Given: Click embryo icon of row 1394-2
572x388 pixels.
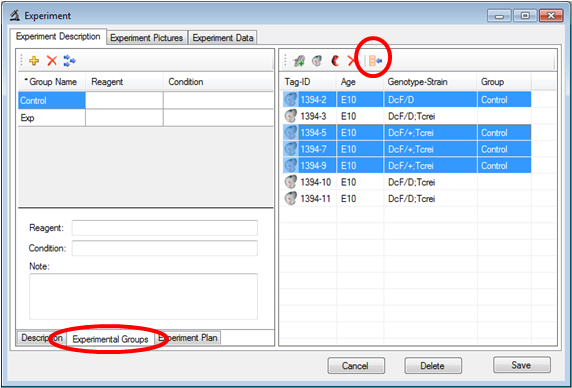Looking at the screenshot, I should (x=291, y=100).
